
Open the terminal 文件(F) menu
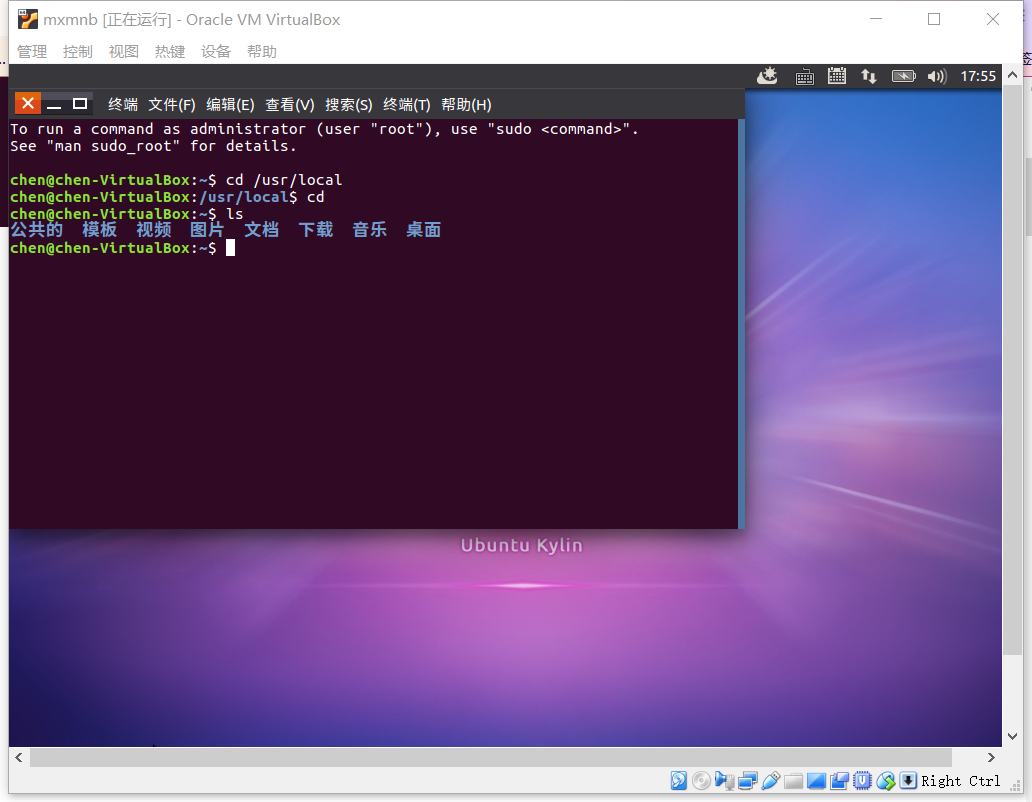172,105
